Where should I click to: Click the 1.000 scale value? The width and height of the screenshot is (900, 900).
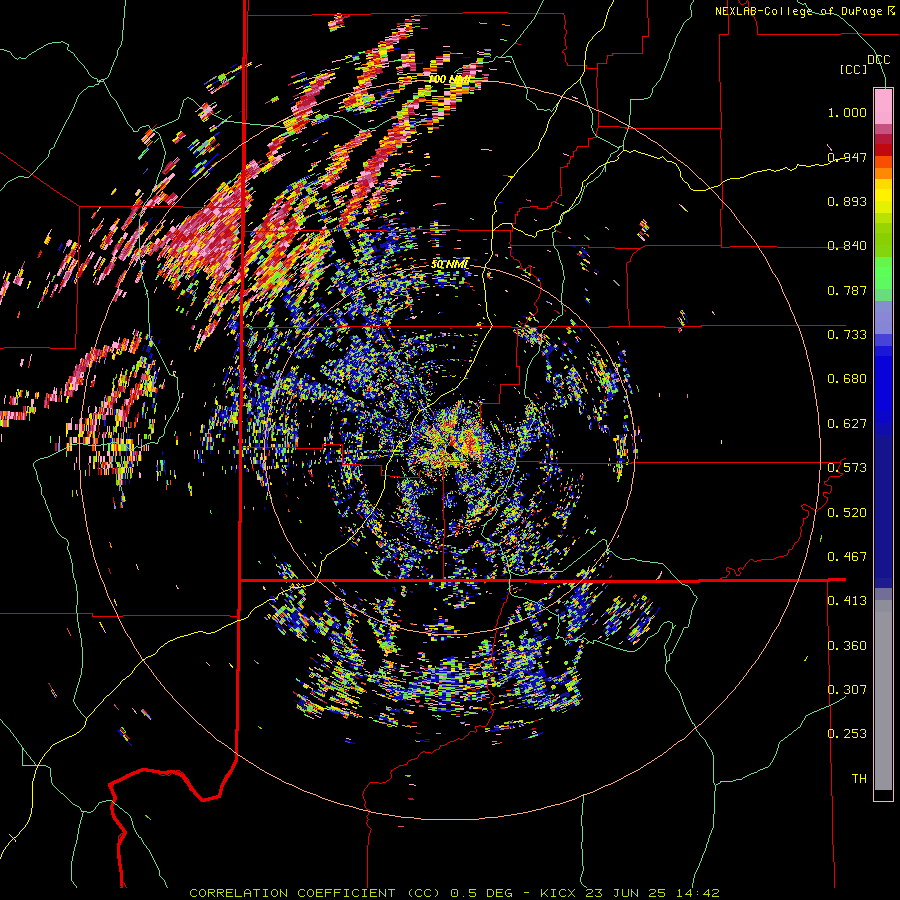click(847, 112)
